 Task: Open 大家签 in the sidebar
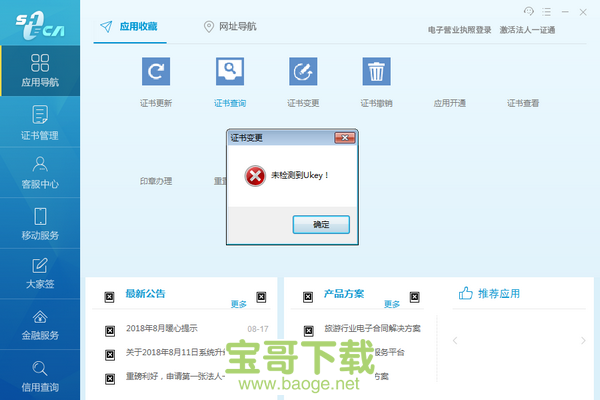pos(40,274)
